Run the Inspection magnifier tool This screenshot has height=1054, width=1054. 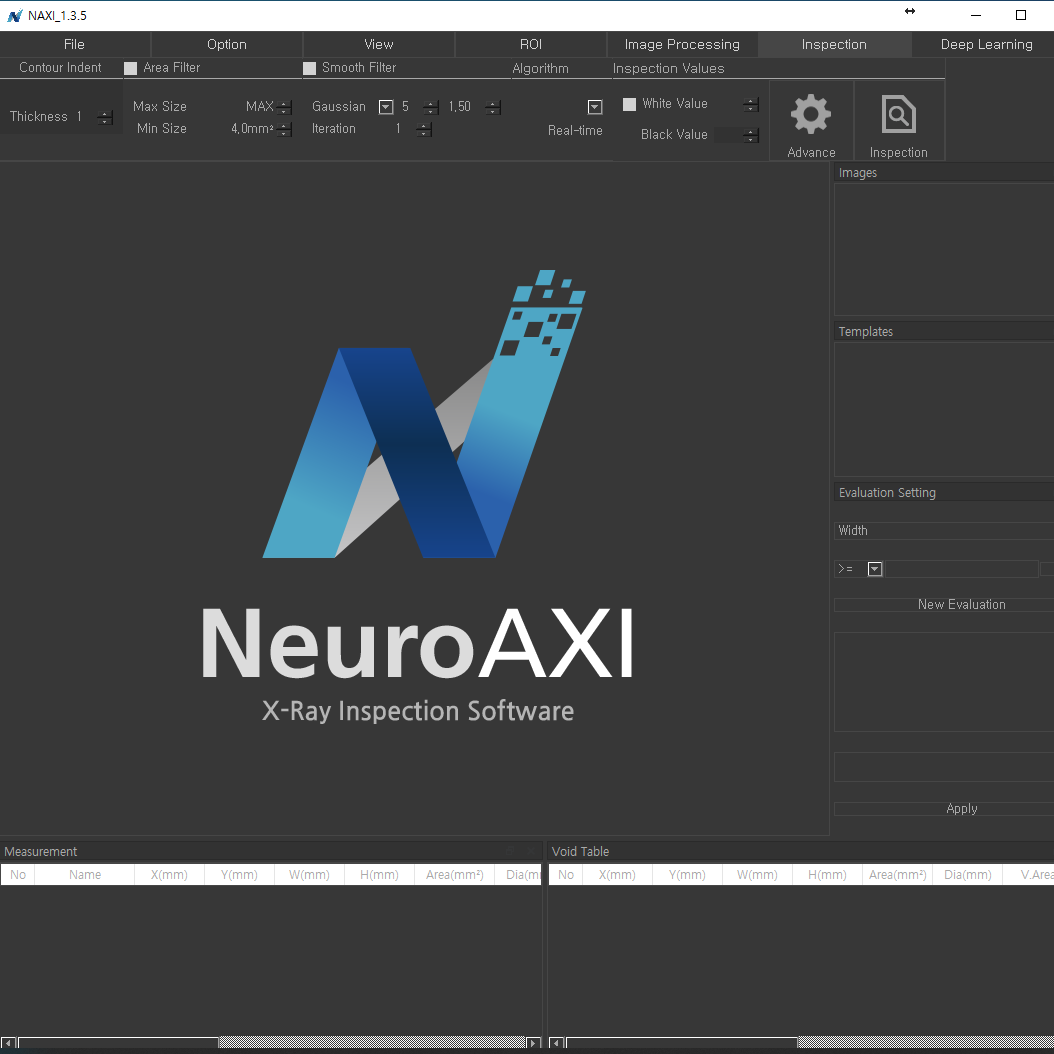(898, 121)
